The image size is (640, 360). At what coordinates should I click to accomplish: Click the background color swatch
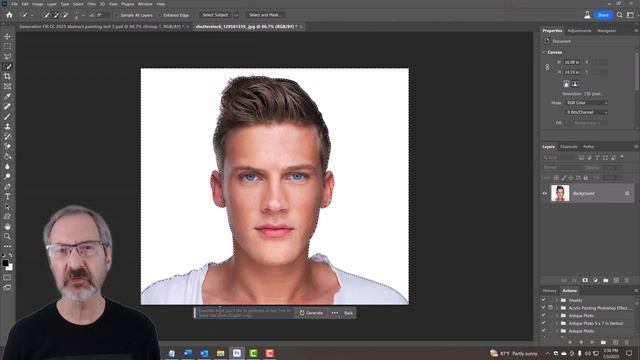(10, 268)
